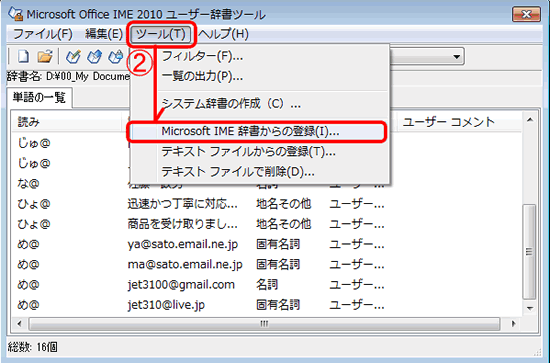
Task: Open the ファイル(F) menu
Action: 42,34
